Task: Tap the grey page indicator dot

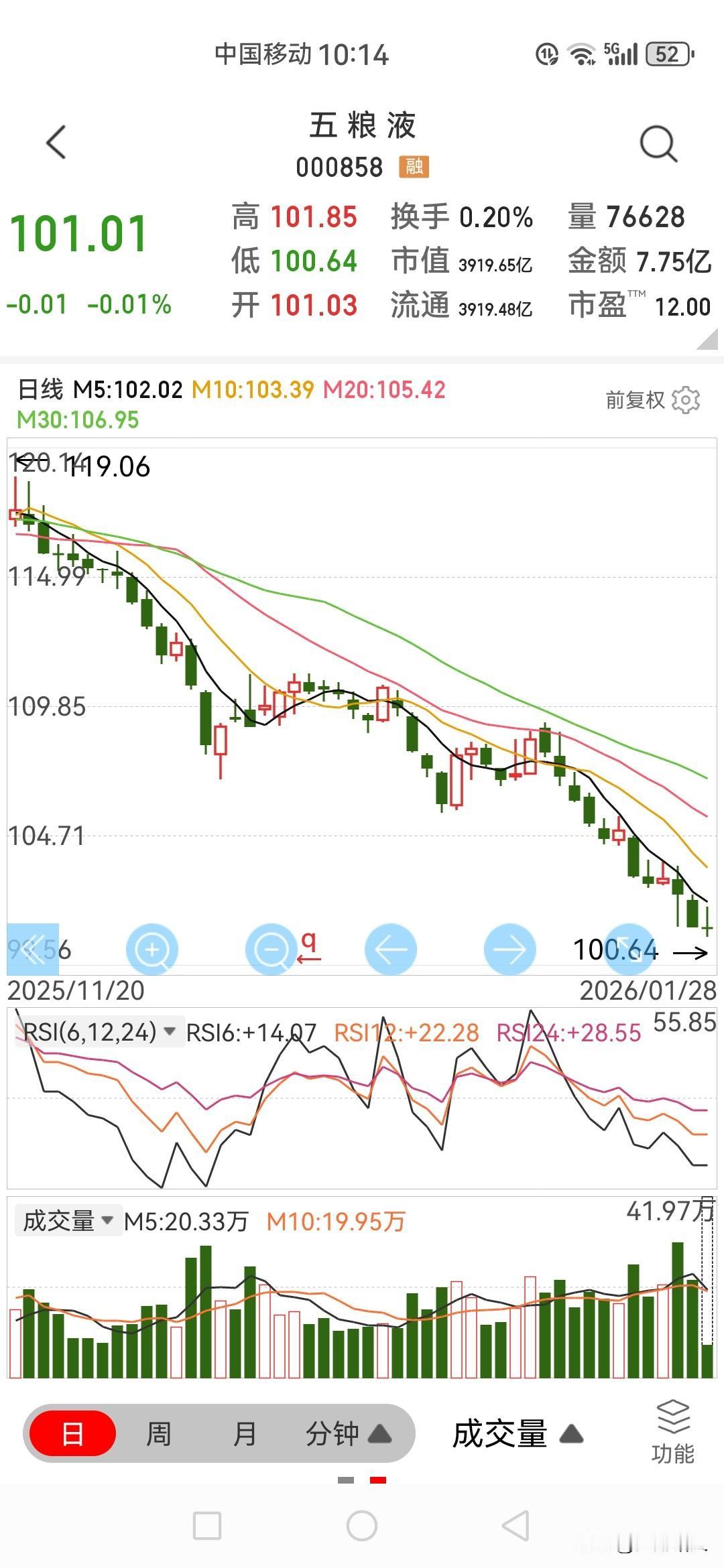Action: (346, 1480)
